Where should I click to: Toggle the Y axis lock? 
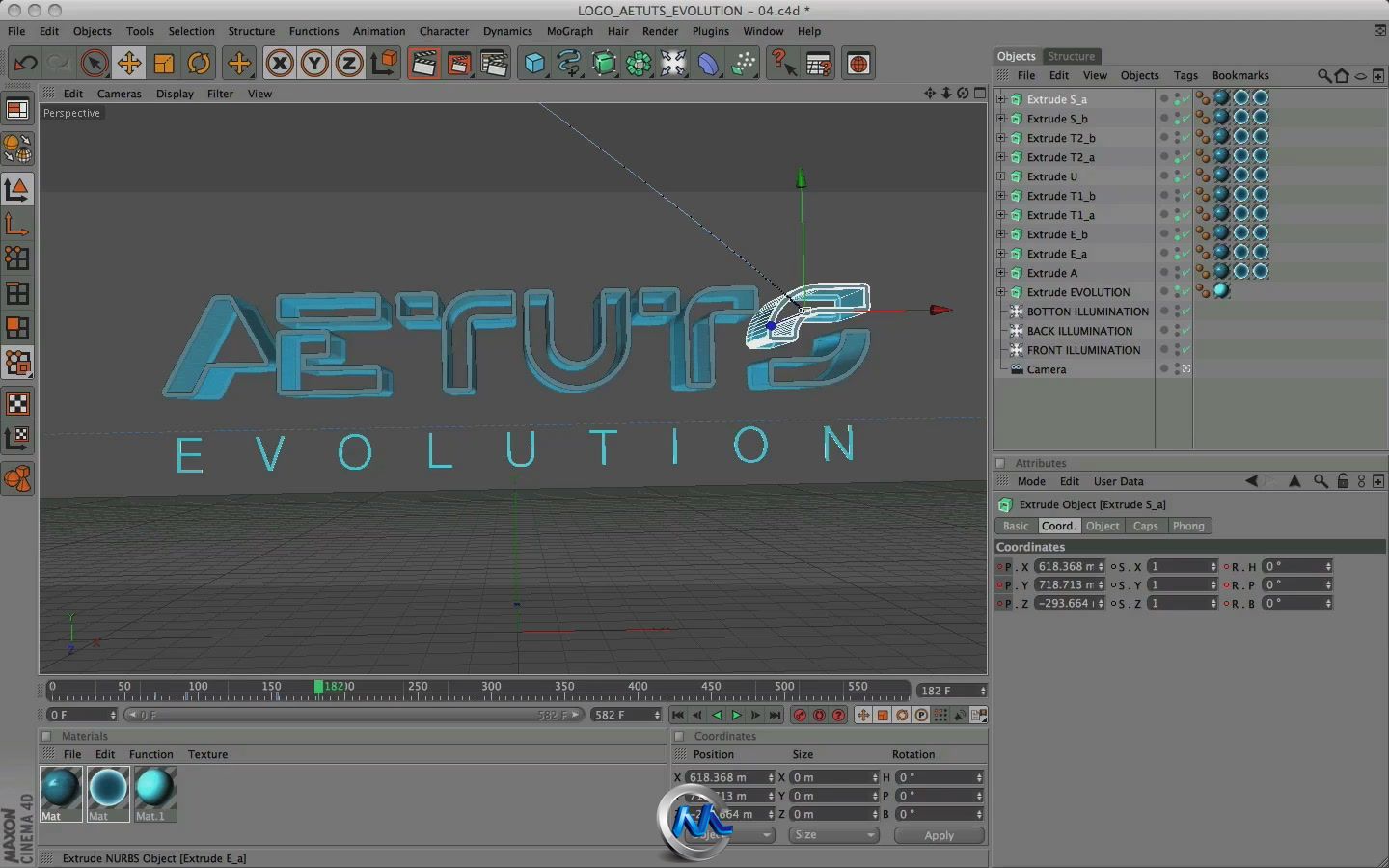(x=314, y=64)
